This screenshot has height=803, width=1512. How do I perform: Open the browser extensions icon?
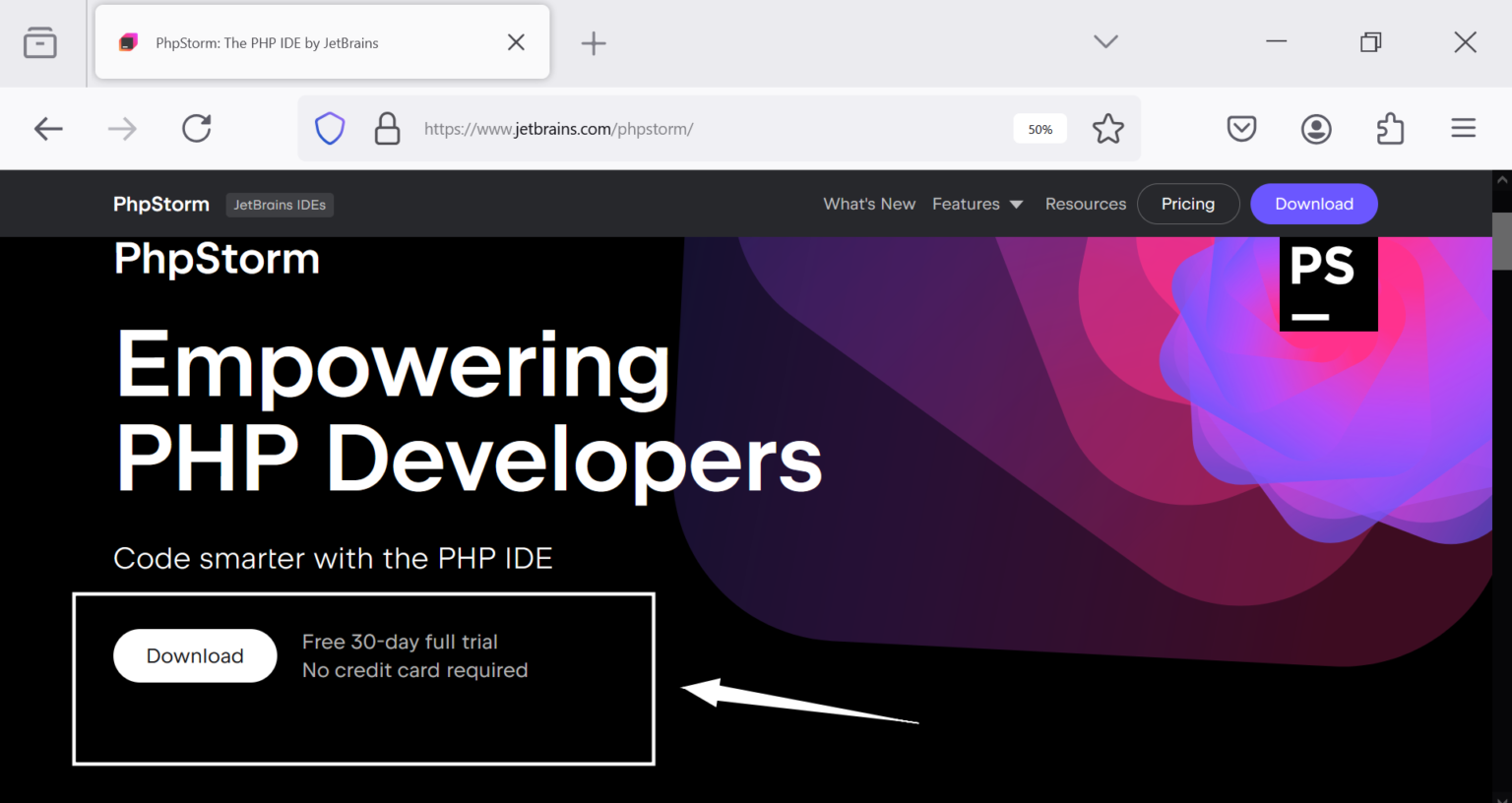coord(1390,128)
